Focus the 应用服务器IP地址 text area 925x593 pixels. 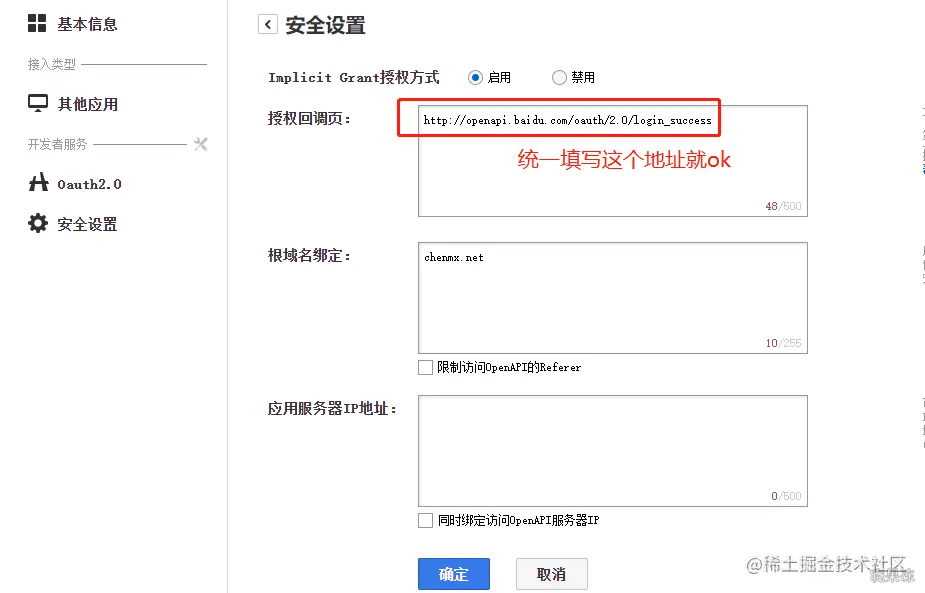(x=613, y=451)
